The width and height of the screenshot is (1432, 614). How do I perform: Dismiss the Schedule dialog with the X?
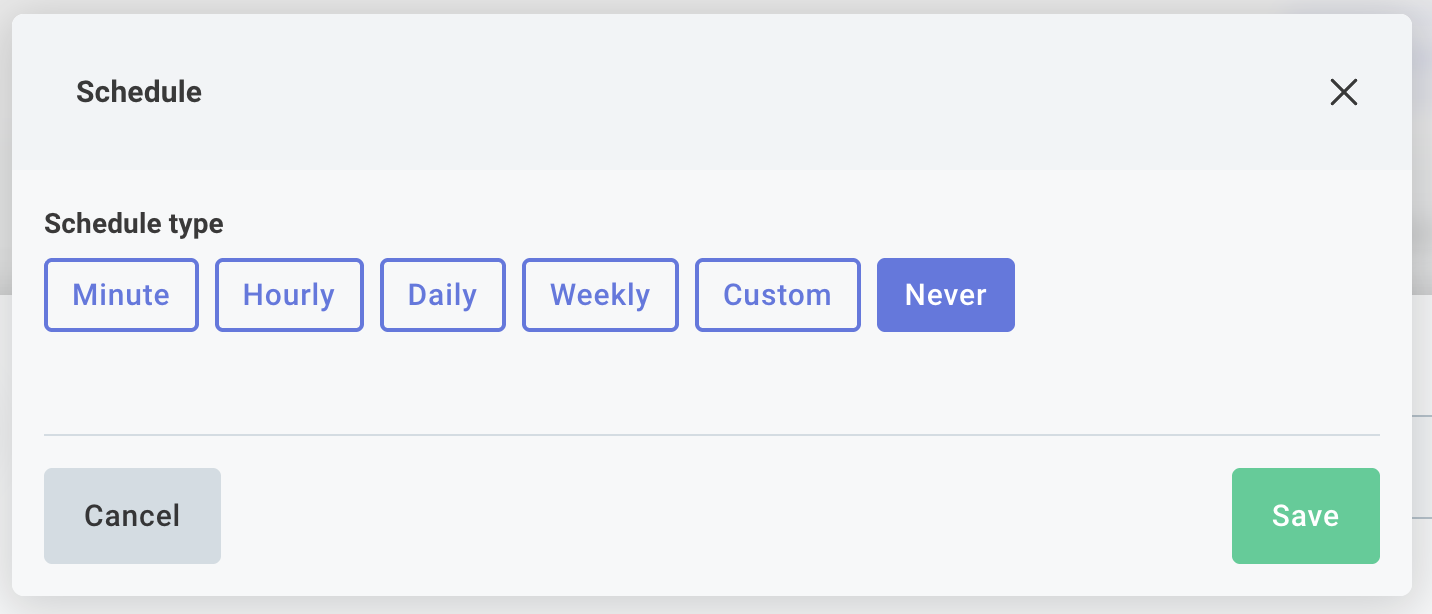(1344, 92)
